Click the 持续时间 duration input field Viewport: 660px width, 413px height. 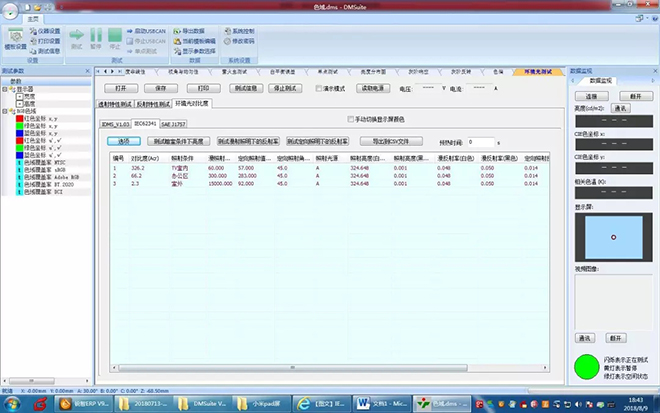[479, 141]
